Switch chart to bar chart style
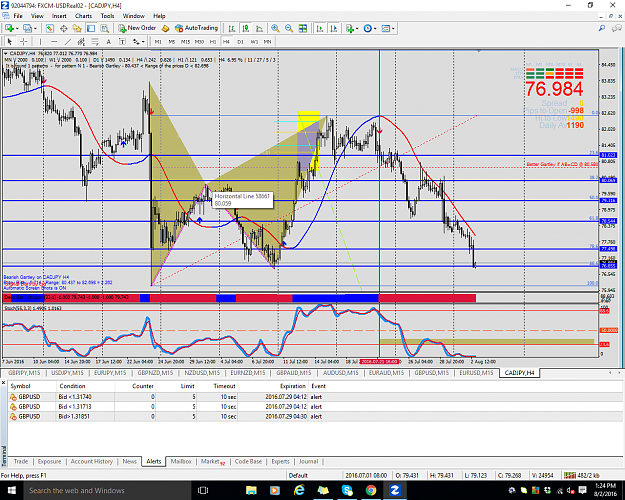 pos(232,28)
